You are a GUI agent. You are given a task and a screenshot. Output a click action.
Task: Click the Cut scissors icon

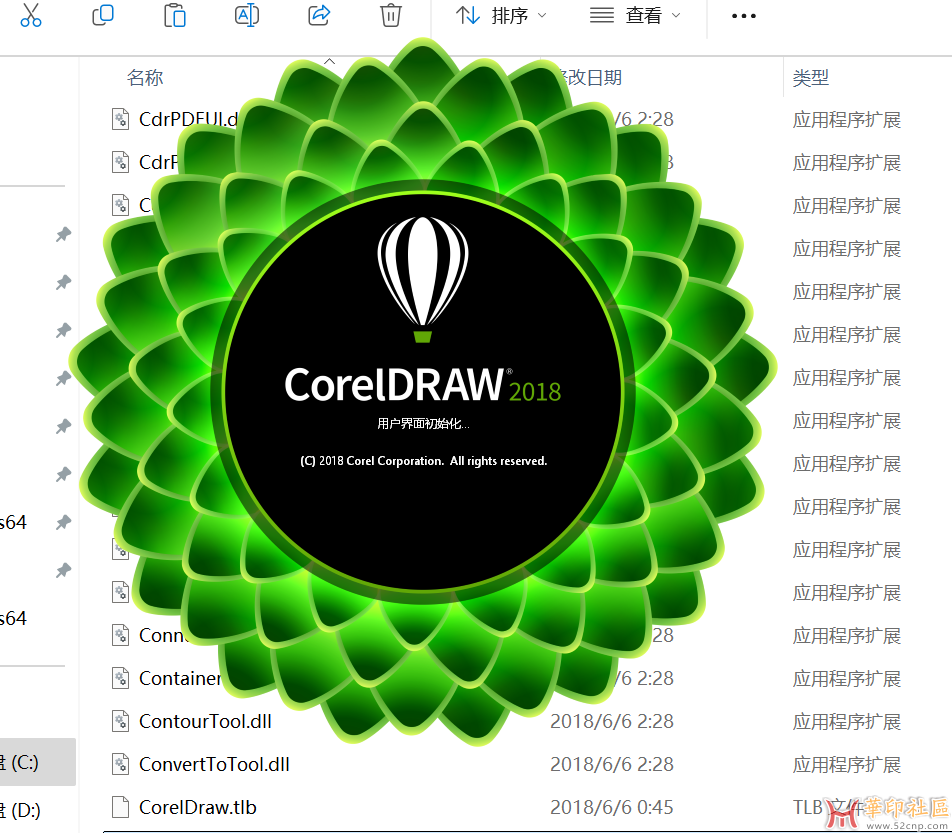pos(30,15)
